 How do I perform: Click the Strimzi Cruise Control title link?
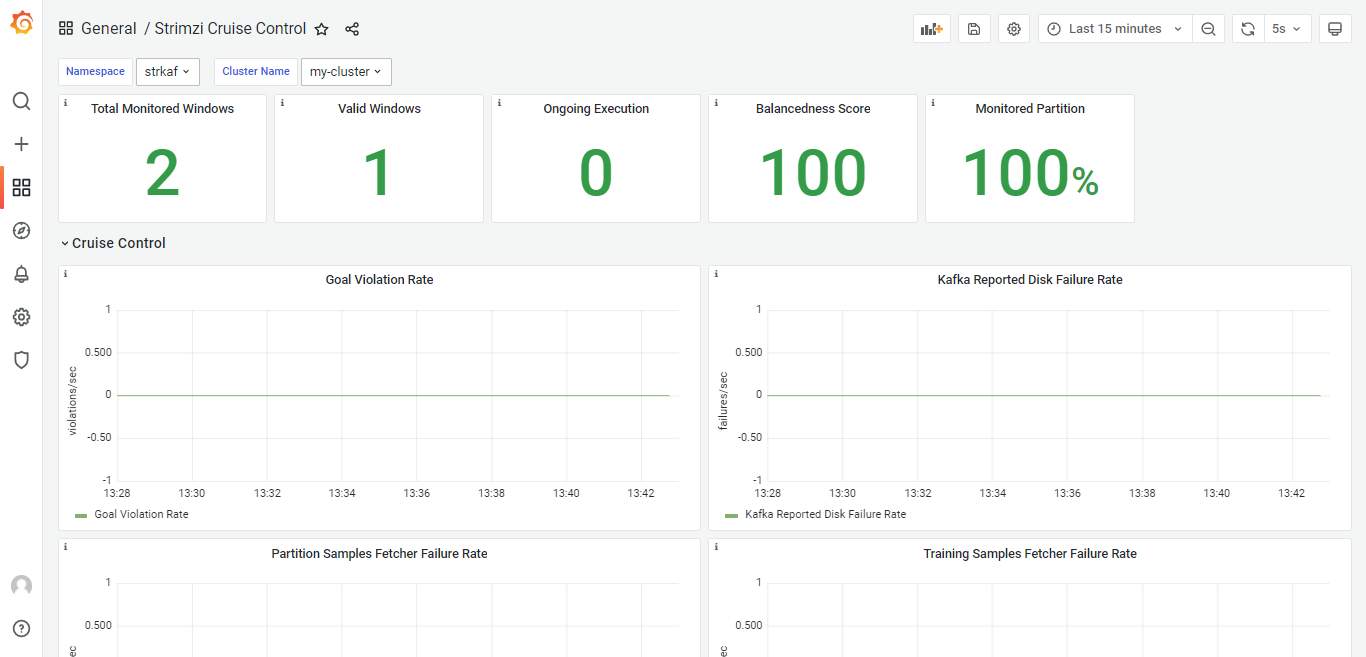click(230, 29)
